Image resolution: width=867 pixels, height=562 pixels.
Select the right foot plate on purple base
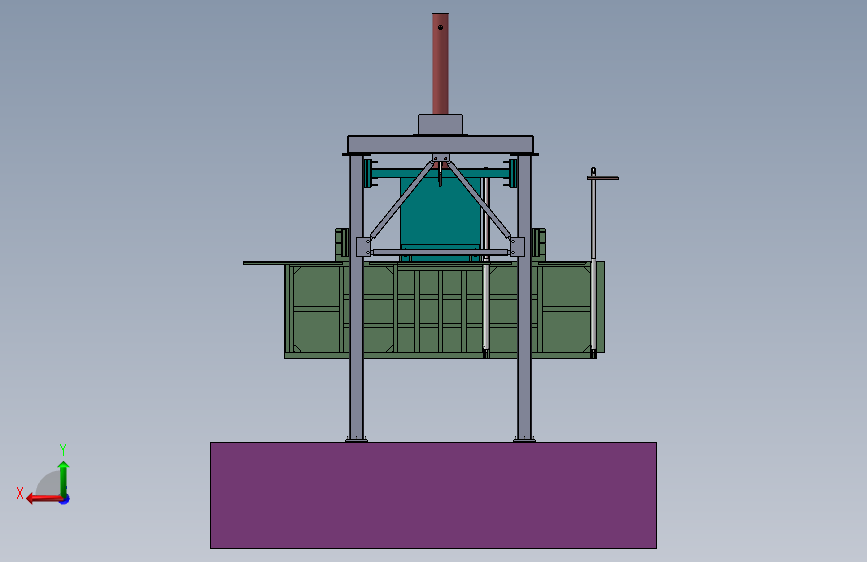coord(524,440)
